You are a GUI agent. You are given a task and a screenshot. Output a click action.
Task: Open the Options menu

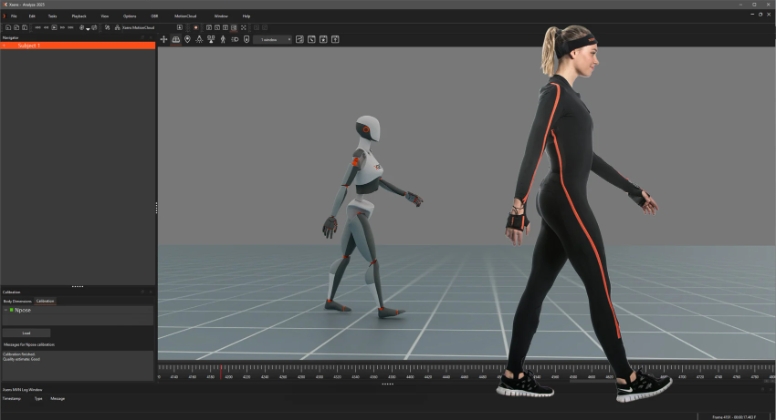[x=130, y=16]
